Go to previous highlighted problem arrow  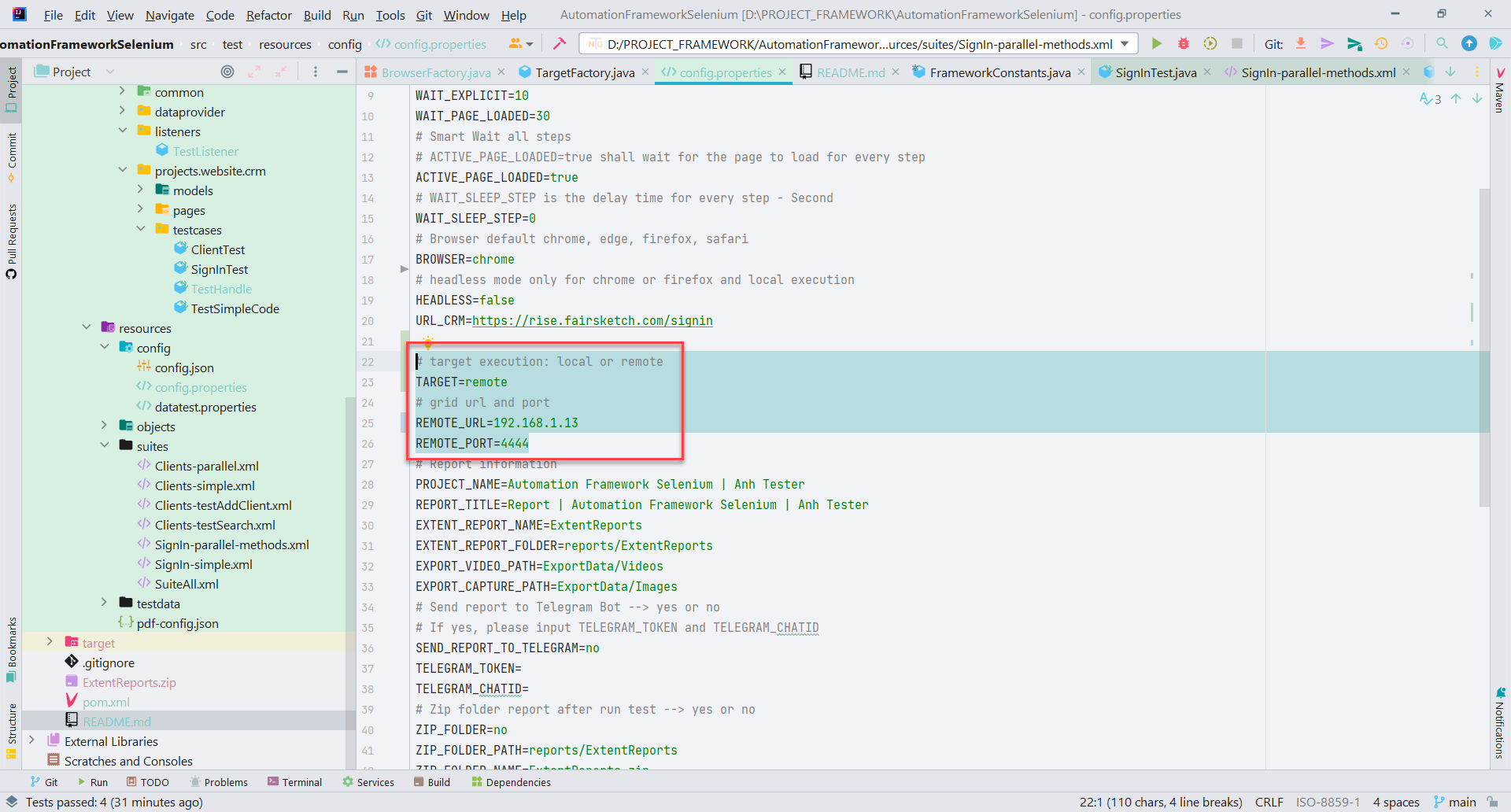[x=1456, y=98]
